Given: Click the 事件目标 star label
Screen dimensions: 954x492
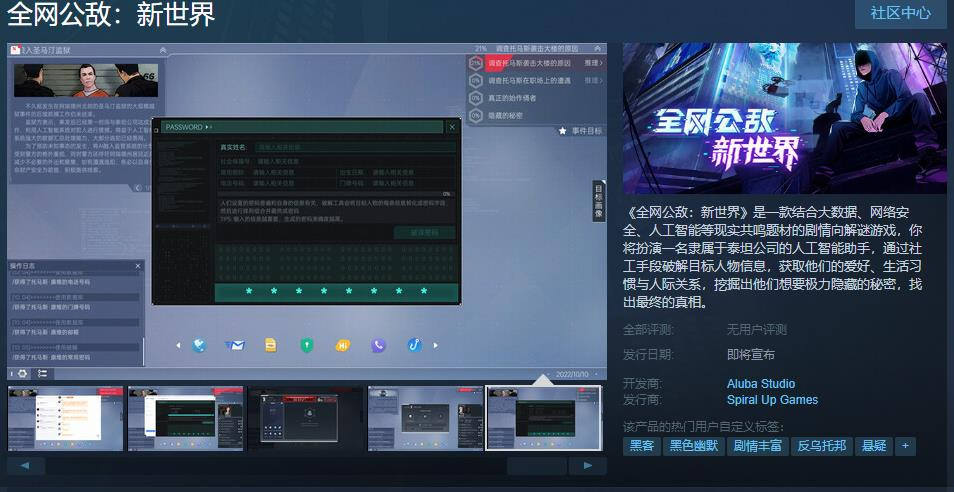Looking at the screenshot, I should tap(580, 131).
